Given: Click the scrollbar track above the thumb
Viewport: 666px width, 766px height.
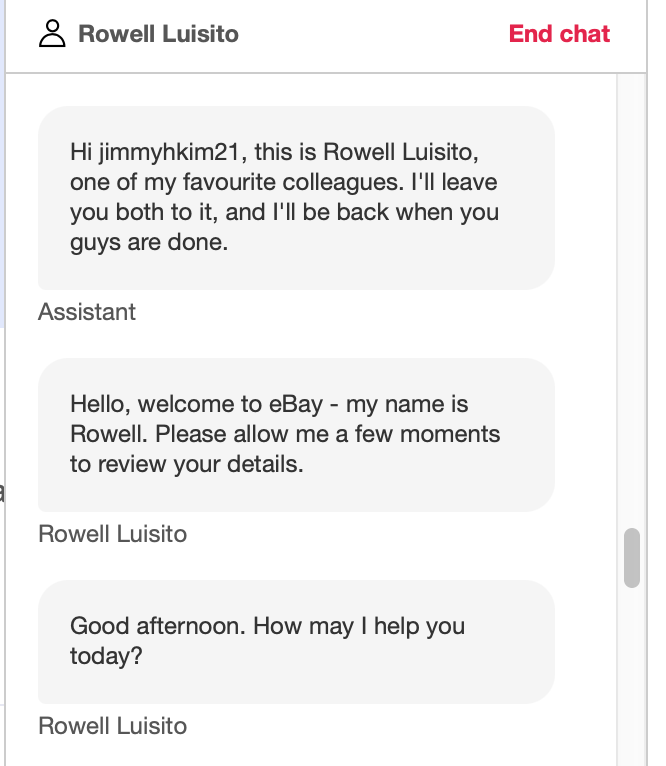Looking at the screenshot, I should 631,300.
